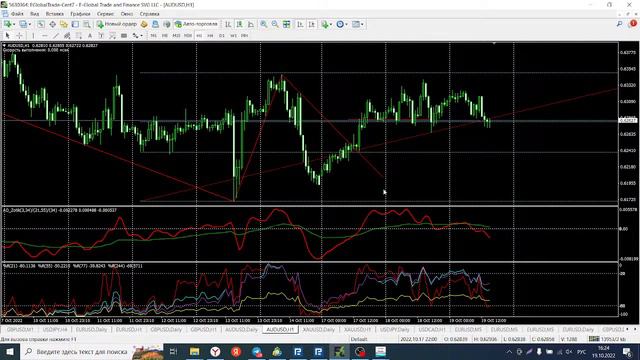Open the Windows Start menu
Image resolution: width=640 pixels, height=360 pixels.
pyautogui.click(x=10, y=351)
